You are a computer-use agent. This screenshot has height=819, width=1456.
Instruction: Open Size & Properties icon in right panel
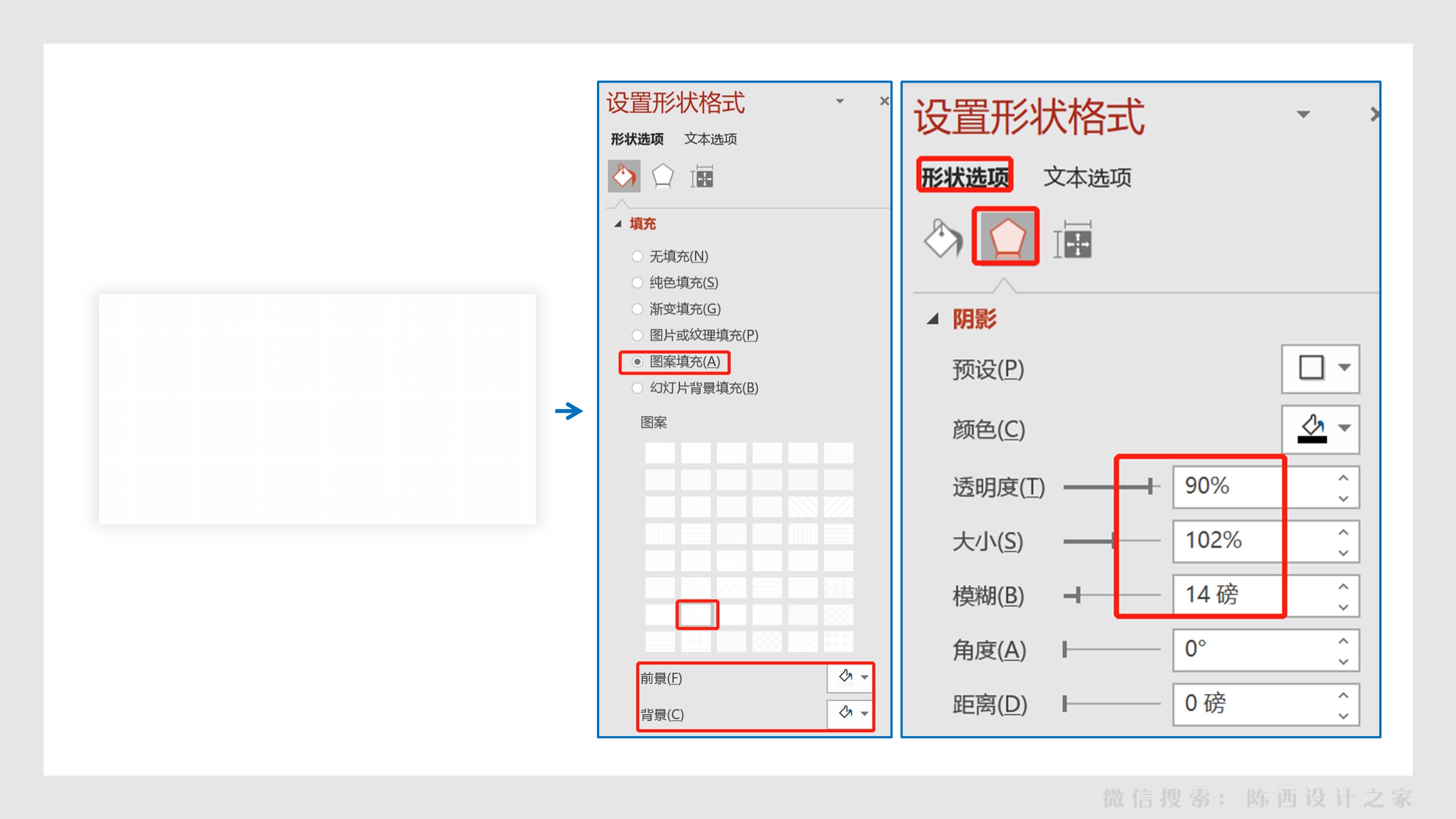click(1073, 240)
